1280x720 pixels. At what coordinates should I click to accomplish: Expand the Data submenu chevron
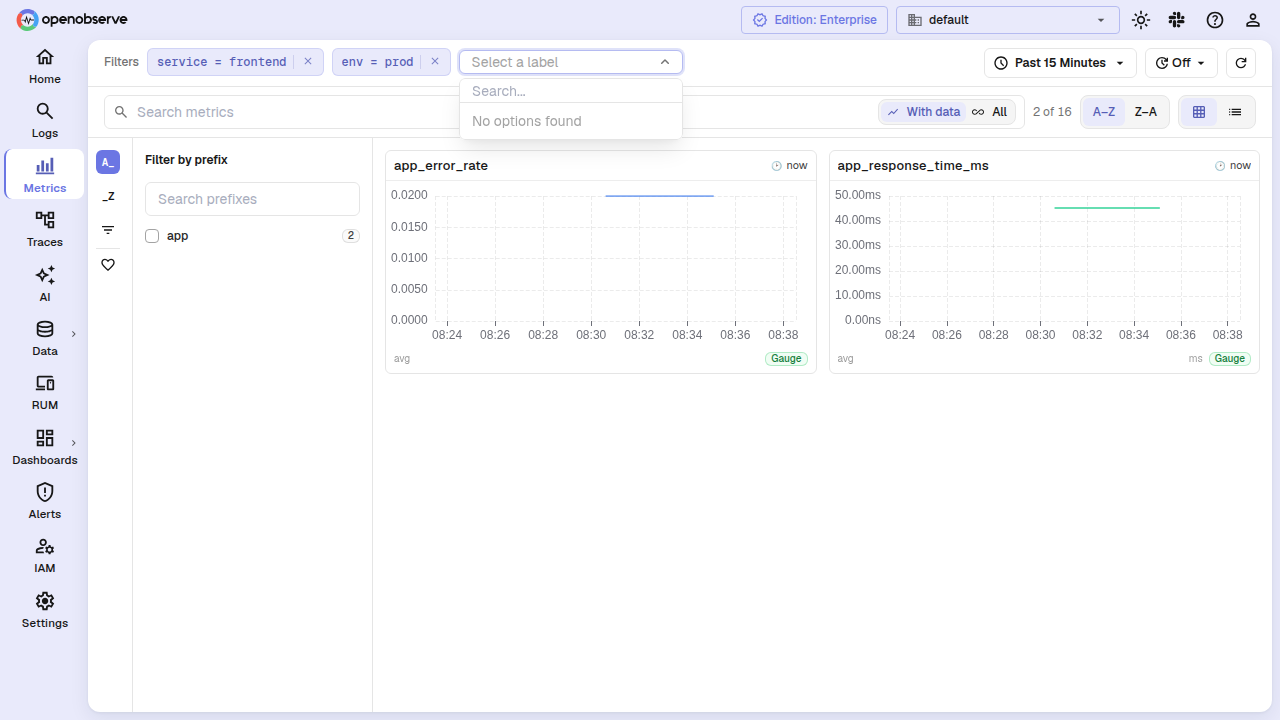pos(73,334)
